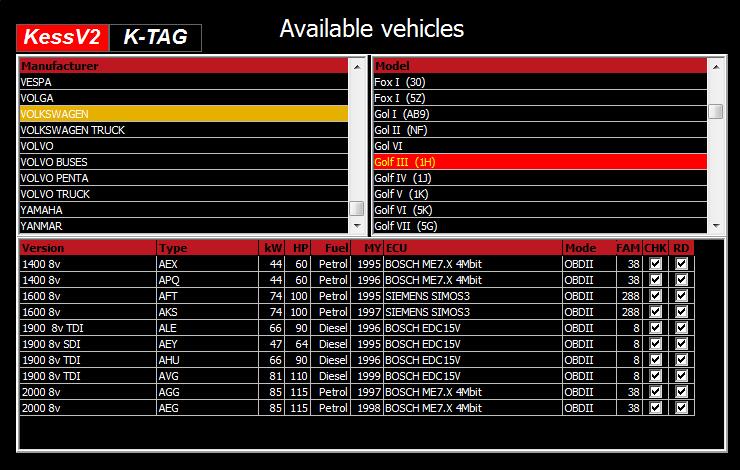Toggle RD checkbox for AFT row
Viewport: 740px width, 470px height.
(681, 296)
